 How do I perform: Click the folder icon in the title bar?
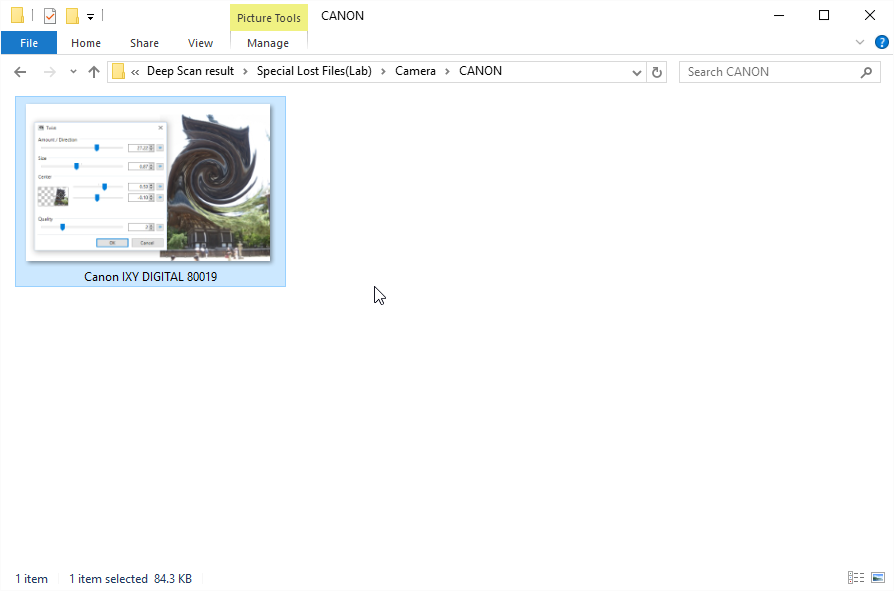(x=17, y=15)
